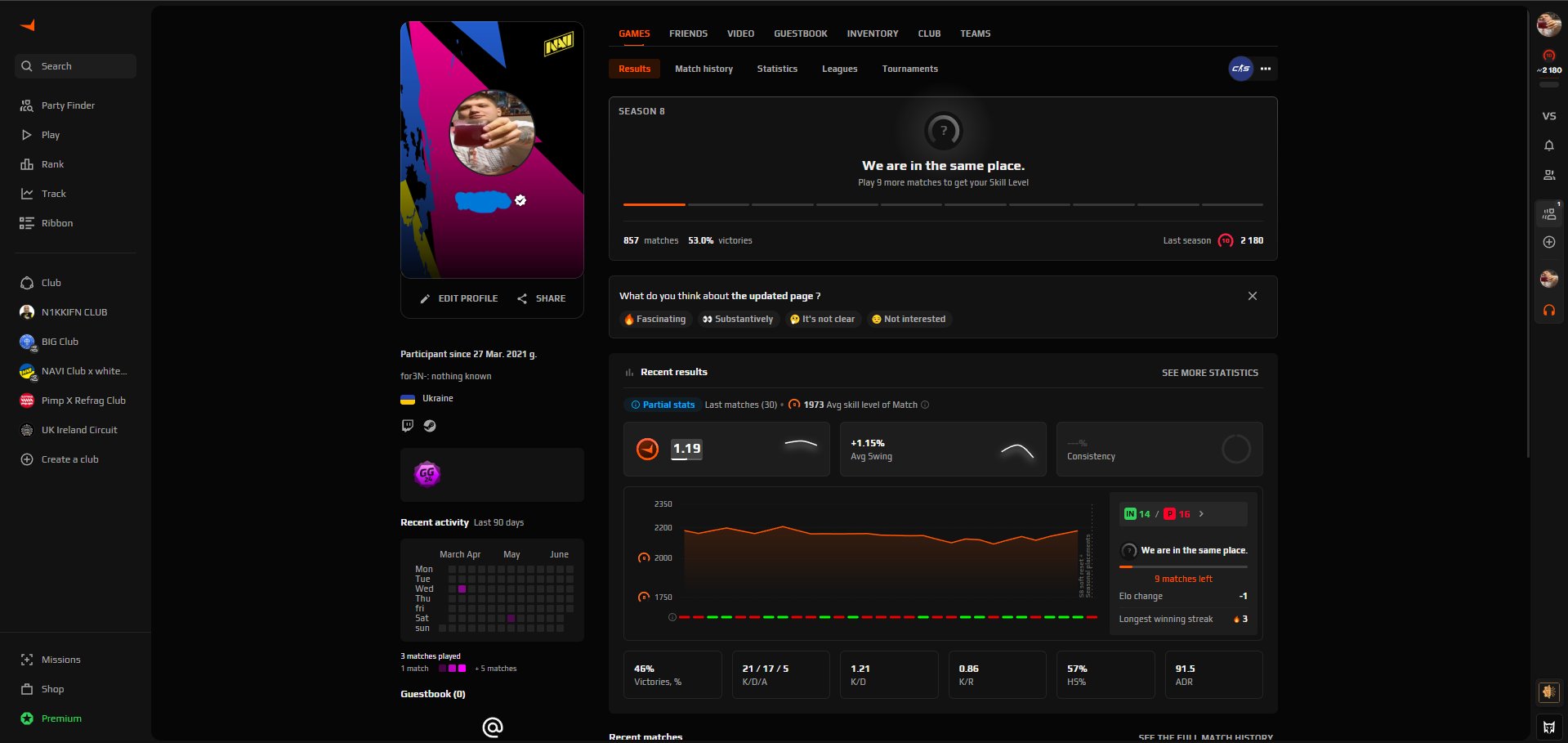Dismiss the updated page feedback card
The image size is (1568, 743).
pyautogui.click(x=1252, y=296)
